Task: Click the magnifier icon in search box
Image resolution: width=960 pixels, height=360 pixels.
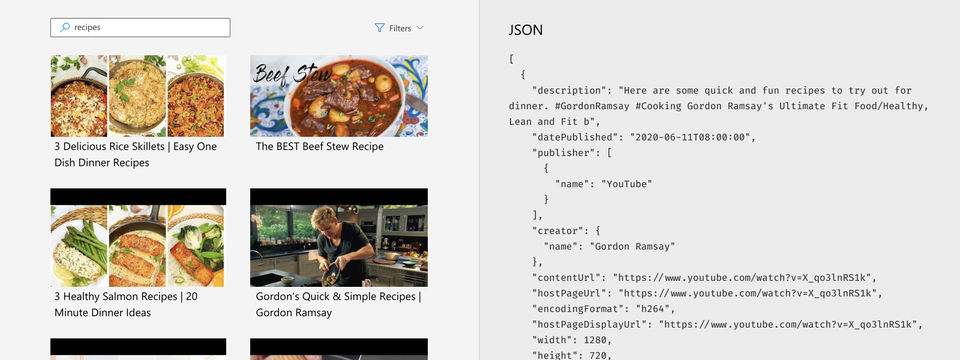Action: (x=64, y=28)
